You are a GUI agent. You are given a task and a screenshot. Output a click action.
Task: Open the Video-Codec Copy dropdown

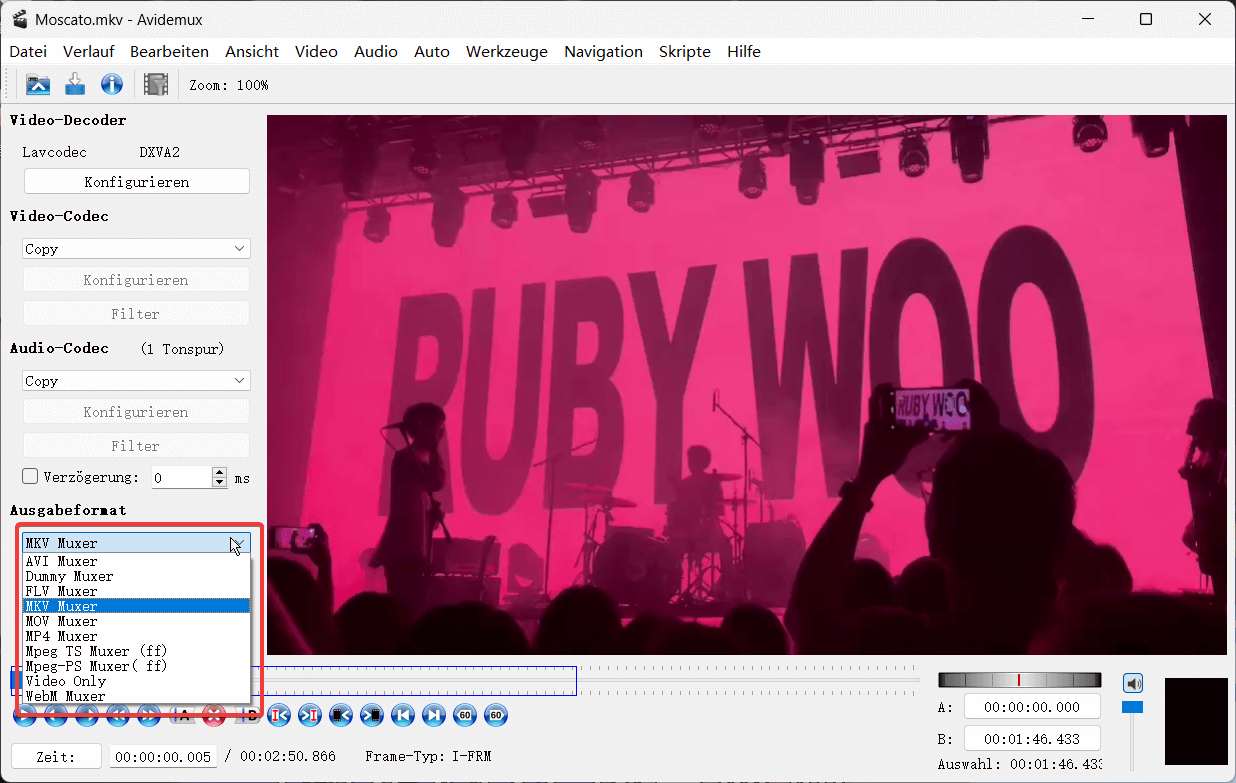pos(136,248)
